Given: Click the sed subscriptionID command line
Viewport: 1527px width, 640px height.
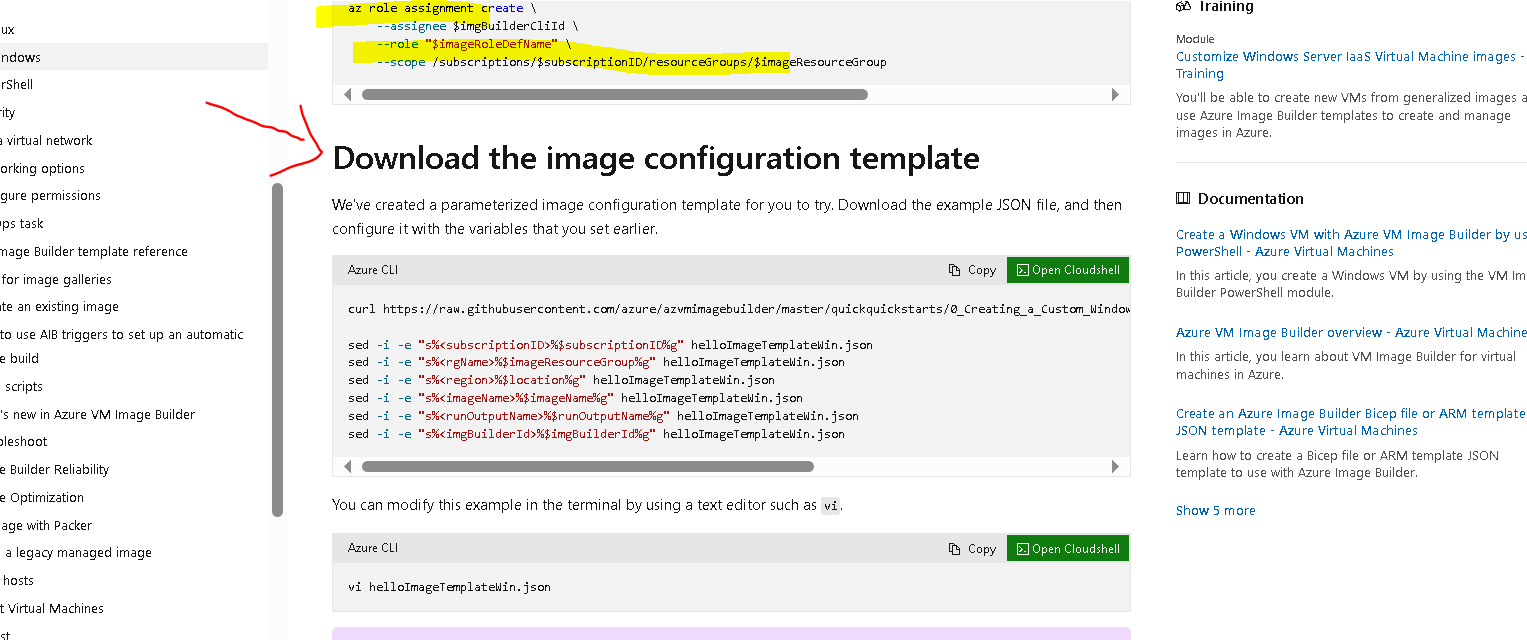Looking at the screenshot, I should click(x=610, y=344).
